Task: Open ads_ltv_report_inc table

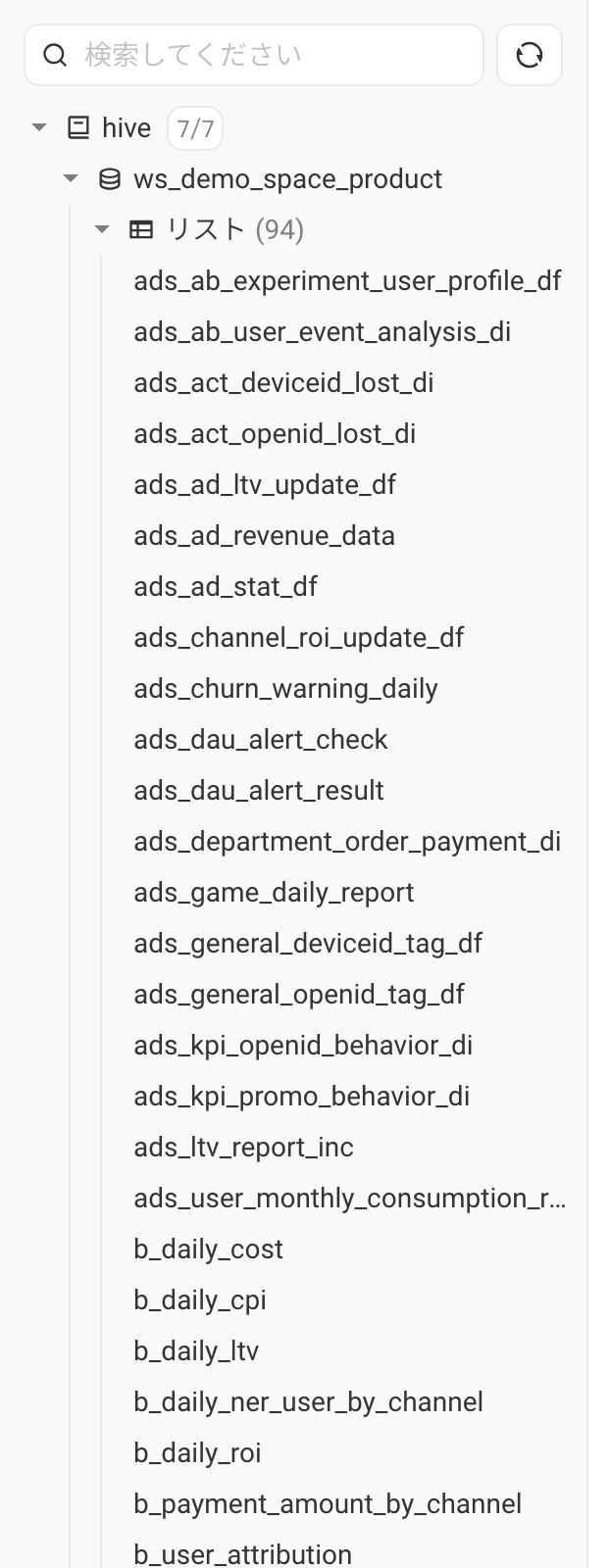Action: point(243,1148)
